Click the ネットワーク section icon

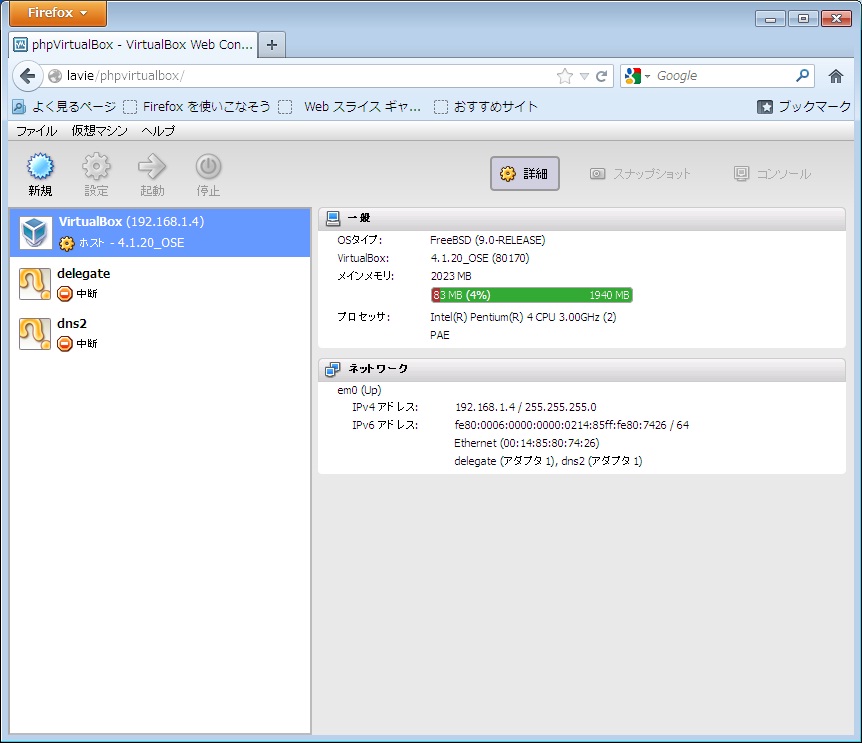[333, 369]
